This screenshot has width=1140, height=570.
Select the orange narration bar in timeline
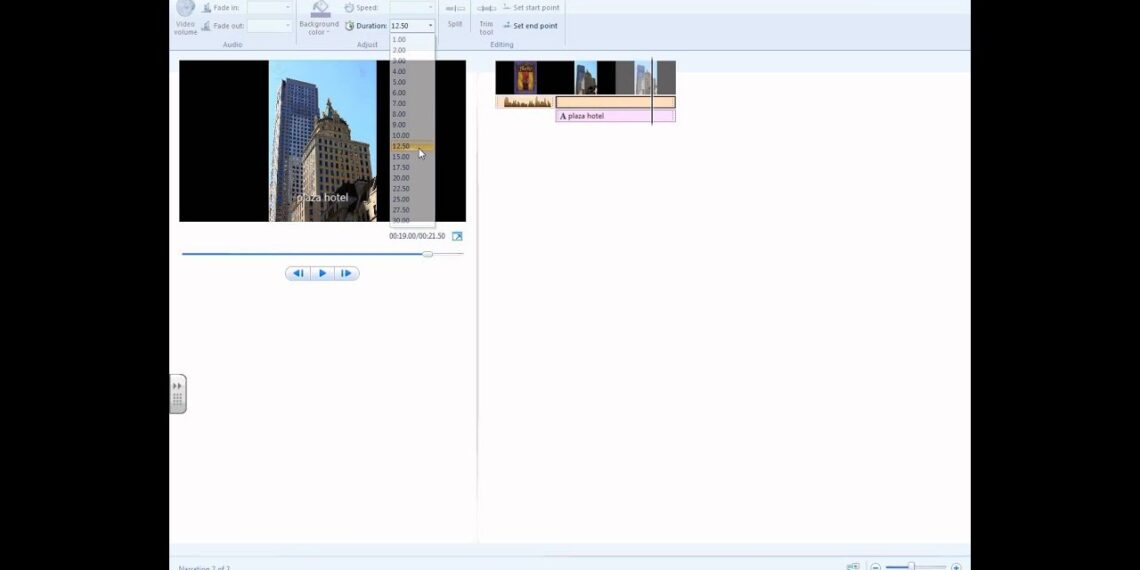(x=615, y=103)
